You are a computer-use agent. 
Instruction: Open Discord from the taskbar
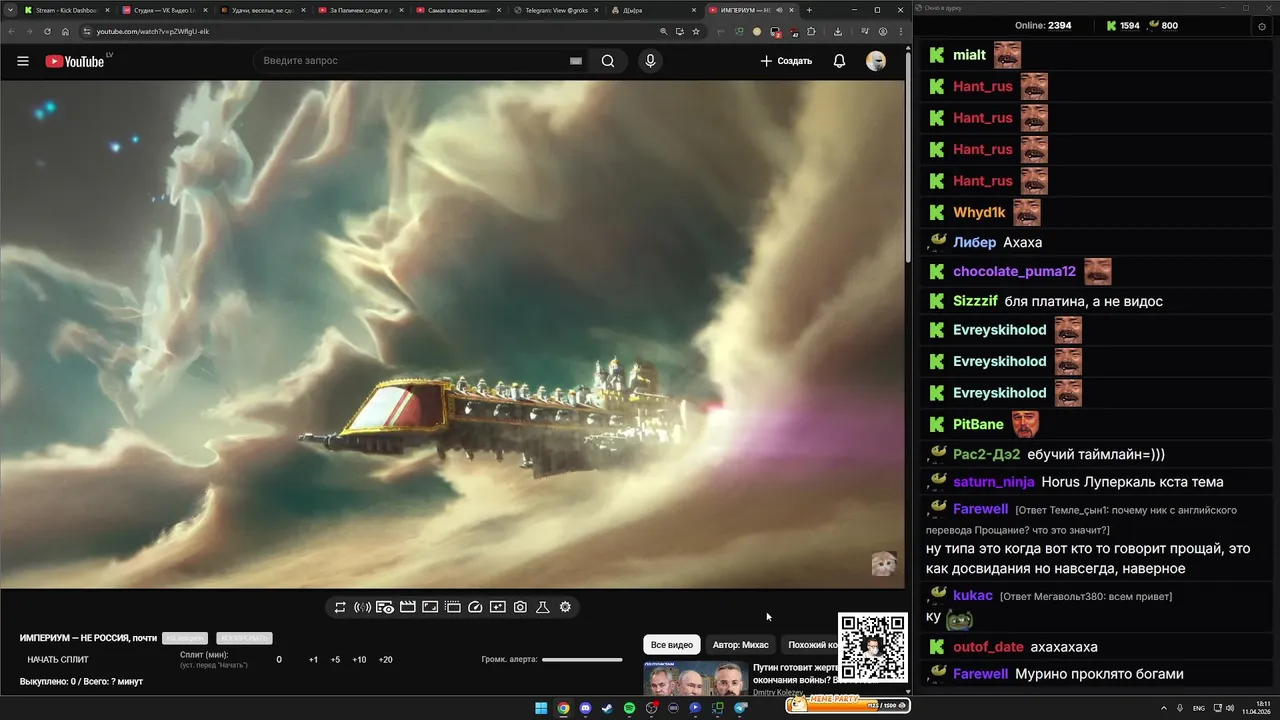click(585, 708)
